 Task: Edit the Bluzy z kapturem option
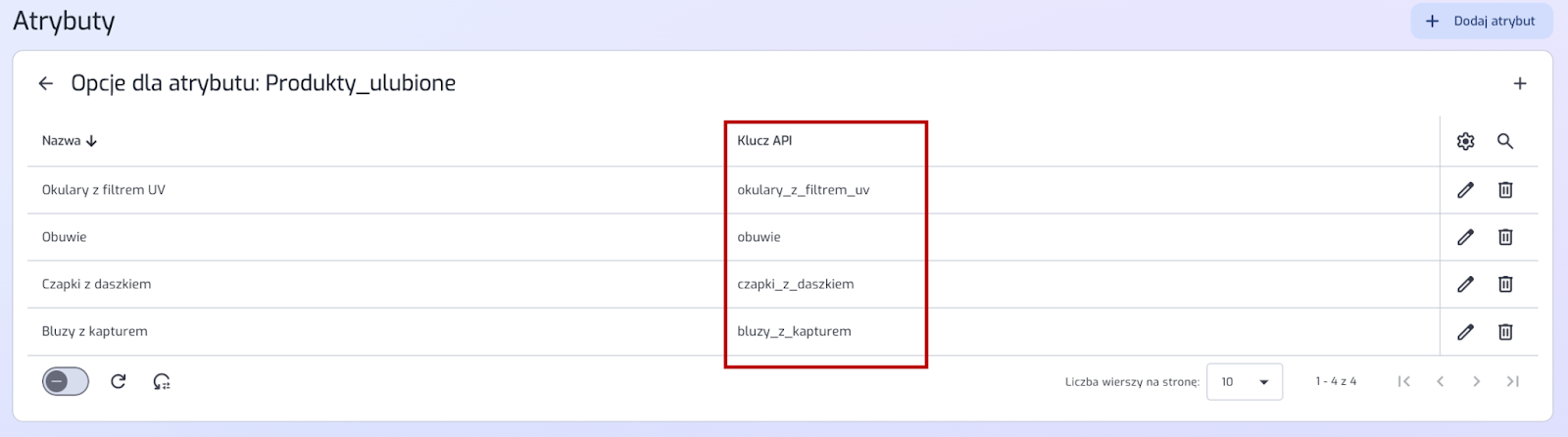pyautogui.click(x=1465, y=332)
